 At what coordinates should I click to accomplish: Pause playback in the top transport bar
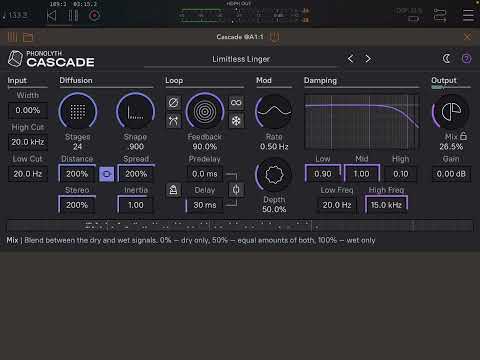click(73, 16)
